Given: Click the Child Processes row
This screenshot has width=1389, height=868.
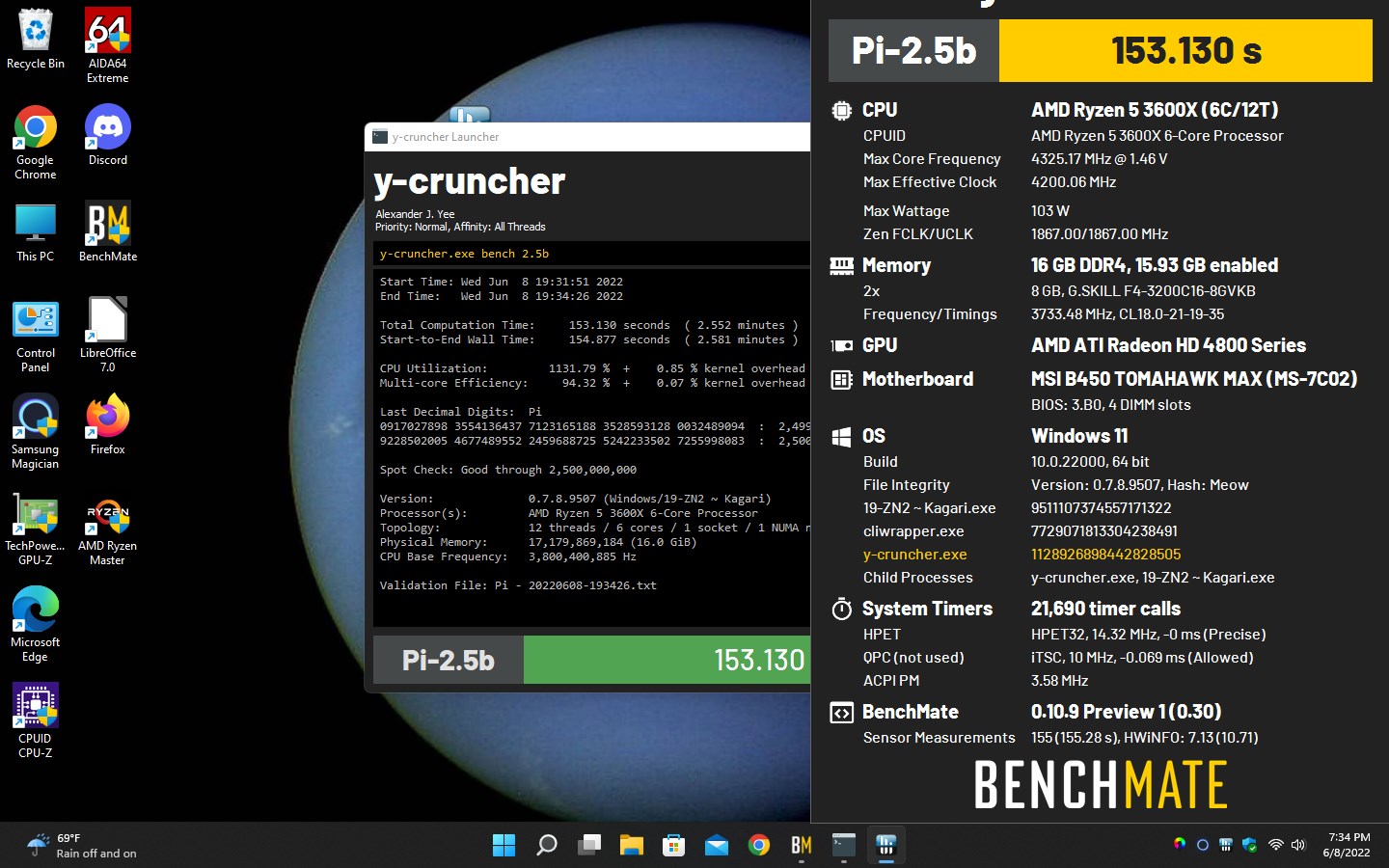Looking at the screenshot, I should click(x=1068, y=578).
